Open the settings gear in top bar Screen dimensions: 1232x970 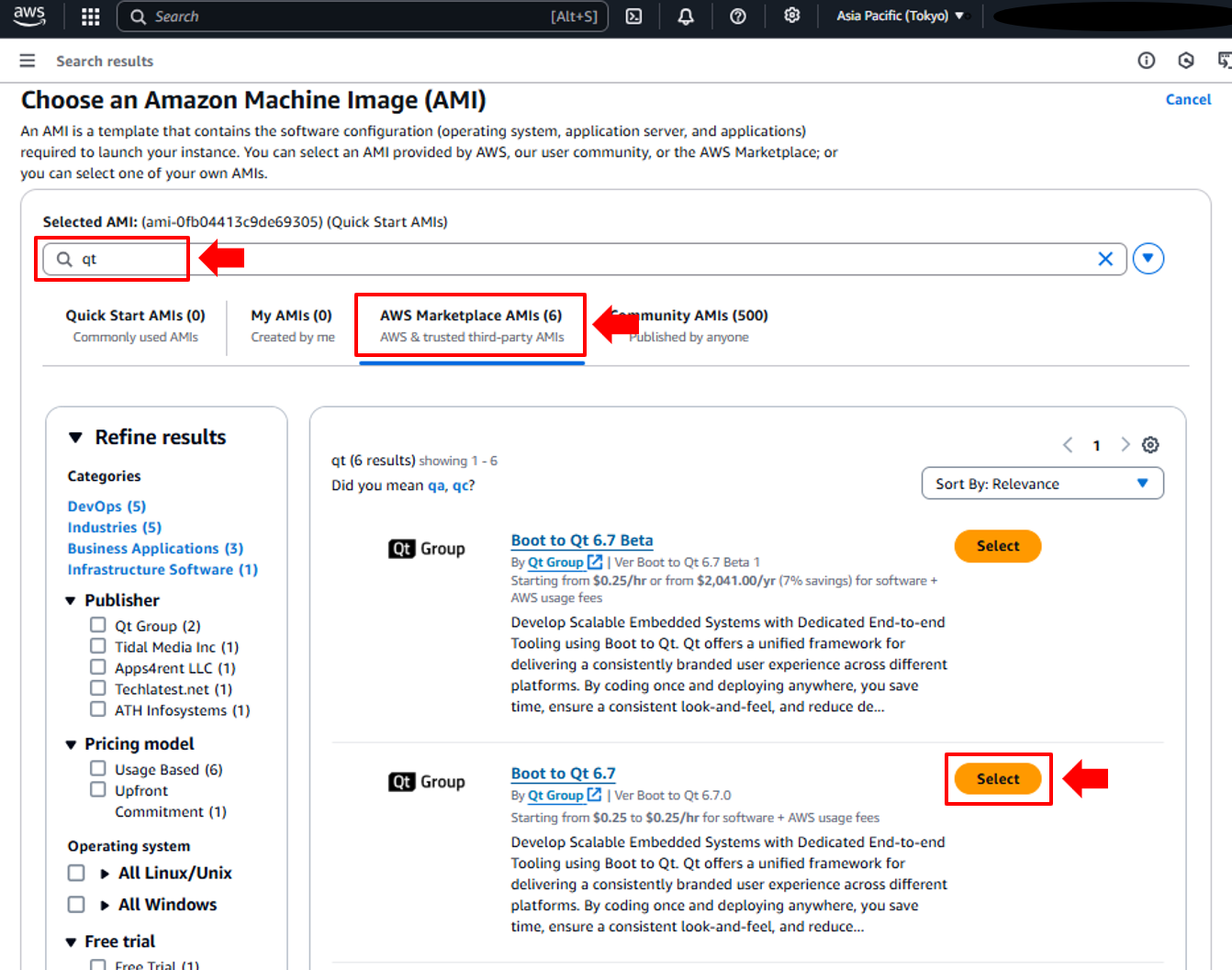791,16
